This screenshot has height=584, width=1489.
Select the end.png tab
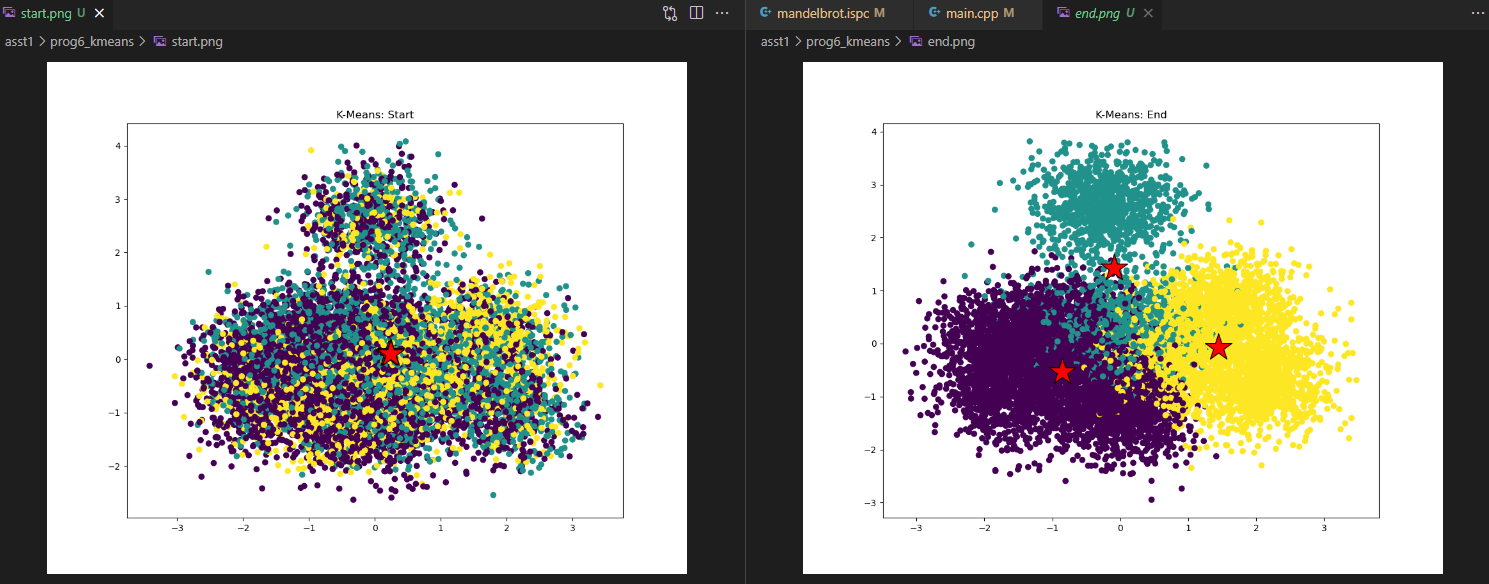pos(1101,13)
